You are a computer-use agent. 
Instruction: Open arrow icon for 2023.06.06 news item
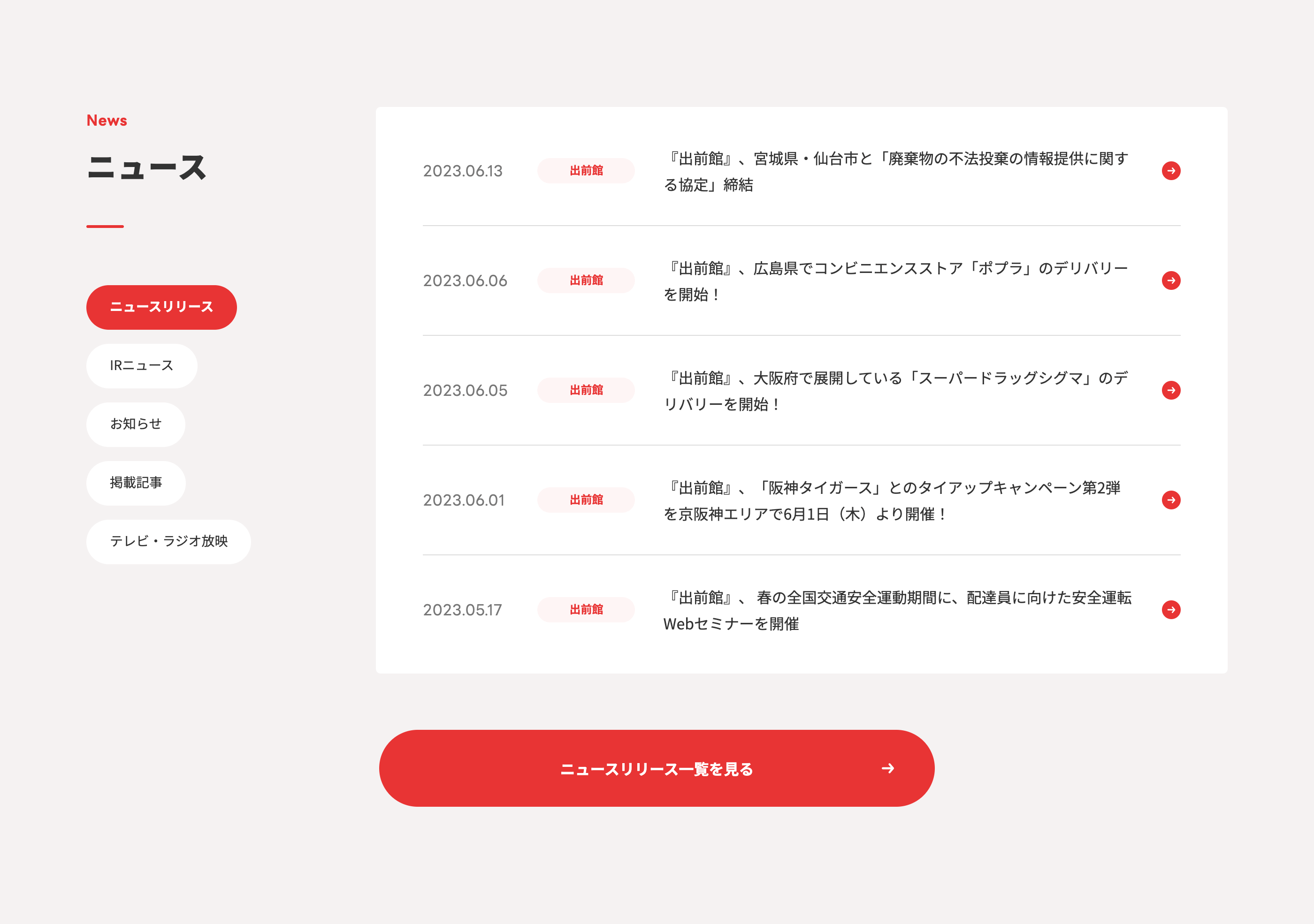[x=1171, y=281]
